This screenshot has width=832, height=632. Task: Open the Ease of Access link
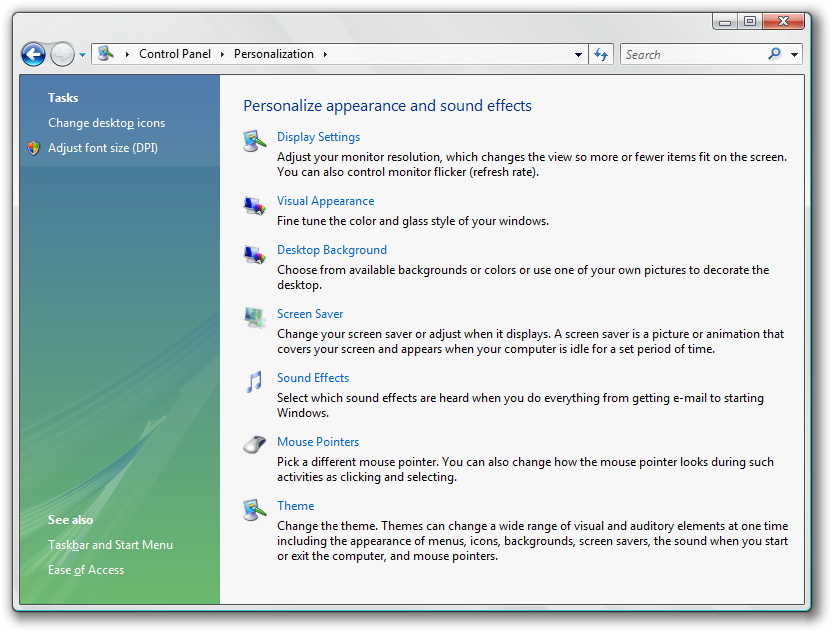[x=86, y=570]
